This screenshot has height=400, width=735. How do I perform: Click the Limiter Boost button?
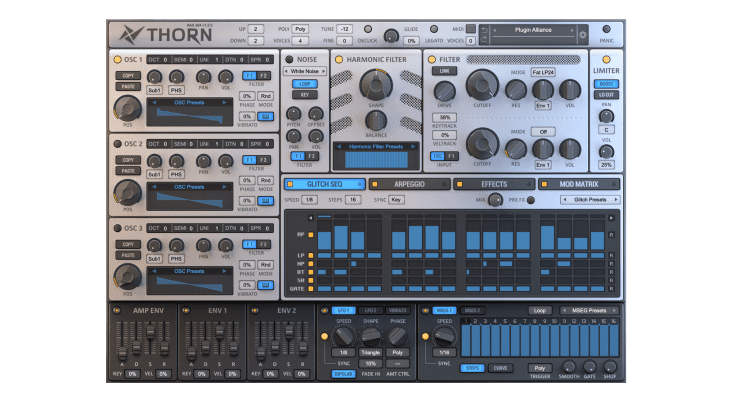pyautogui.click(x=606, y=83)
